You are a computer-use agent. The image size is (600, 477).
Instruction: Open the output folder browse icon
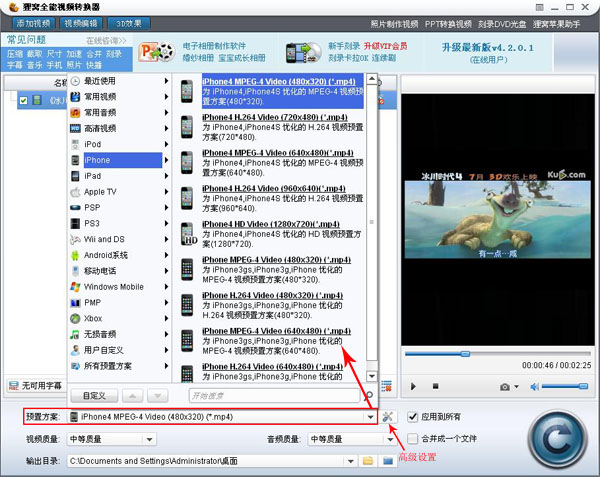pos(368,461)
